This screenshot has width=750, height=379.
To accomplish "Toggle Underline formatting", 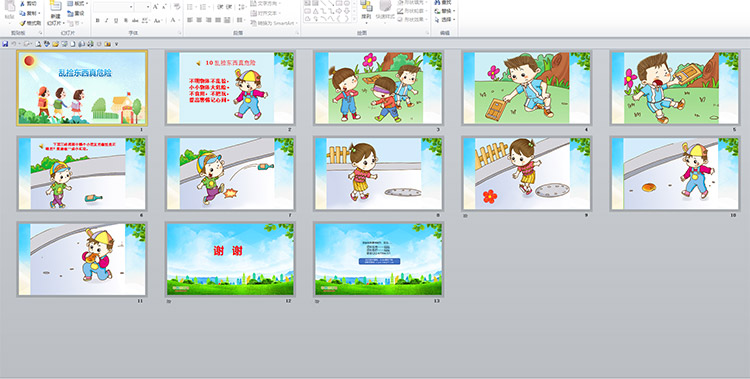I will coord(116,20).
